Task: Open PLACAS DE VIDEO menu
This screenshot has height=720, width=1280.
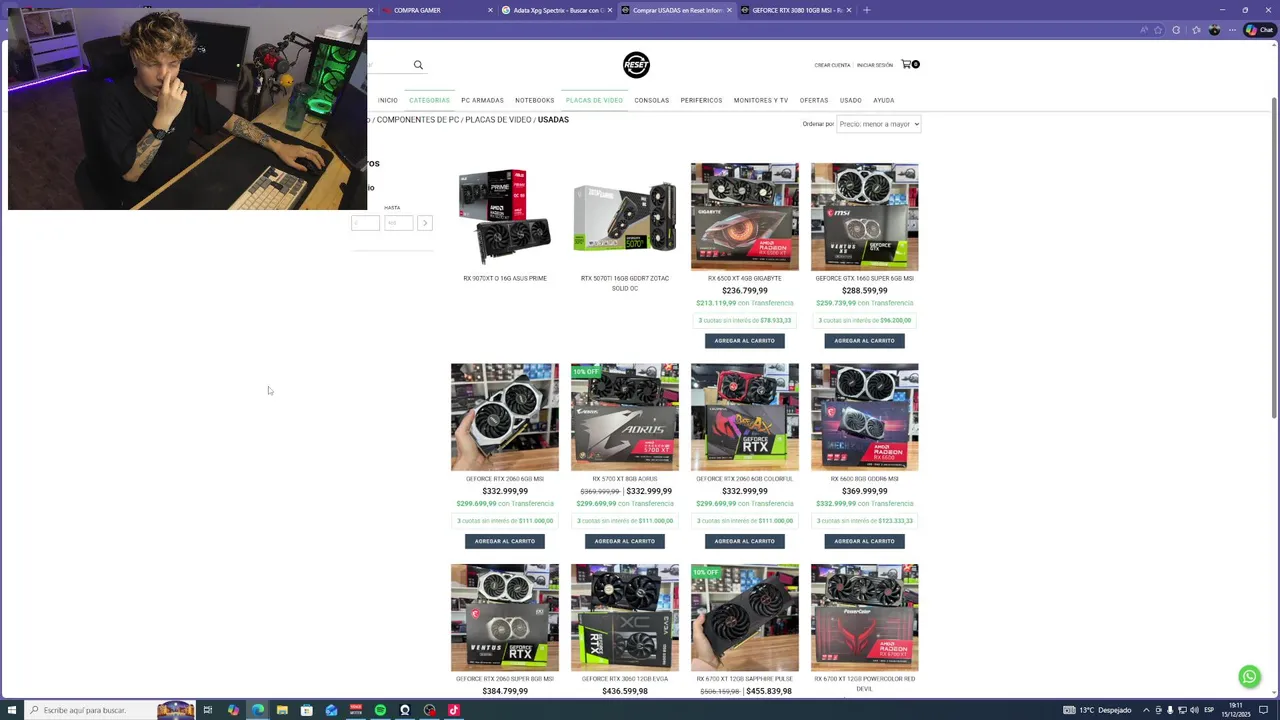Action: click(x=594, y=100)
